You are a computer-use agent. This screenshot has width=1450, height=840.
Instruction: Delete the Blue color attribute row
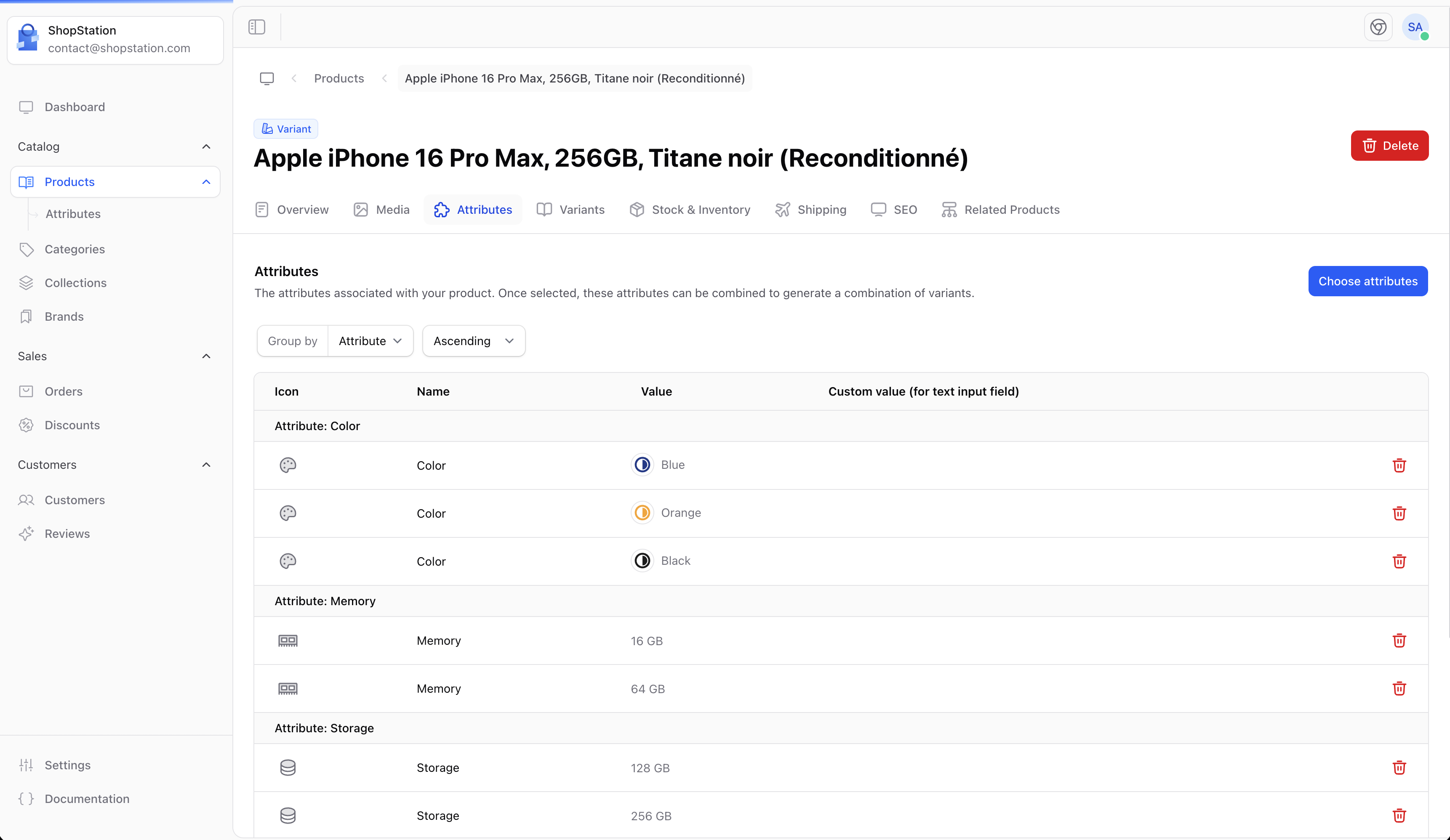(1399, 465)
